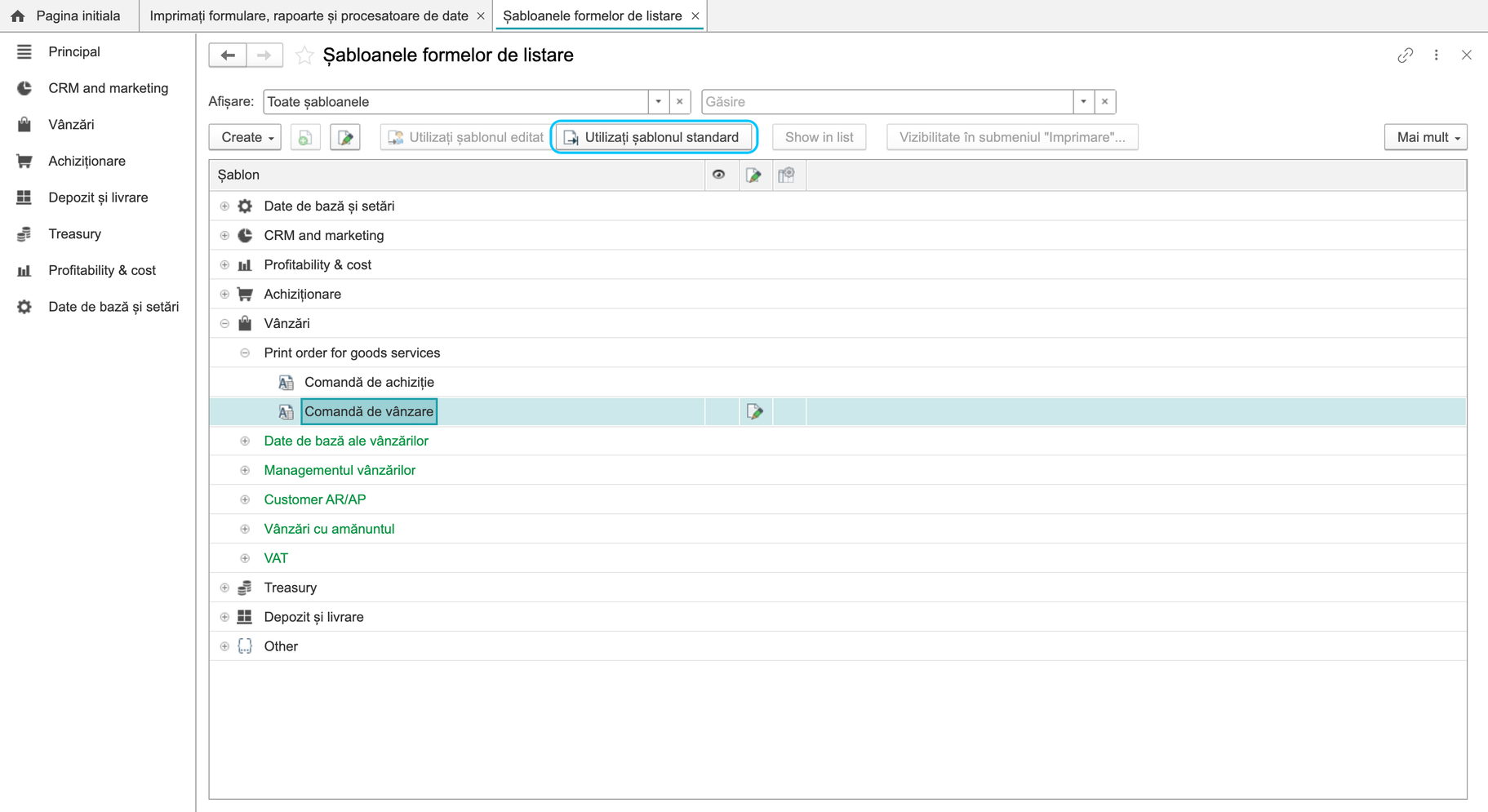1488x812 pixels.
Task: Open Depozit și livrare in sidebar
Action: pyautogui.click(x=98, y=197)
